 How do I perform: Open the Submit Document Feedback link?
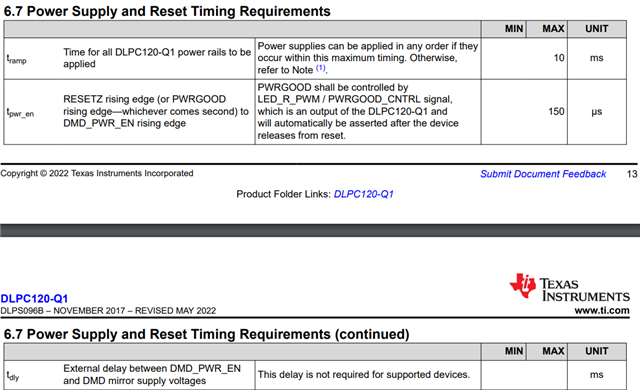[x=543, y=174]
